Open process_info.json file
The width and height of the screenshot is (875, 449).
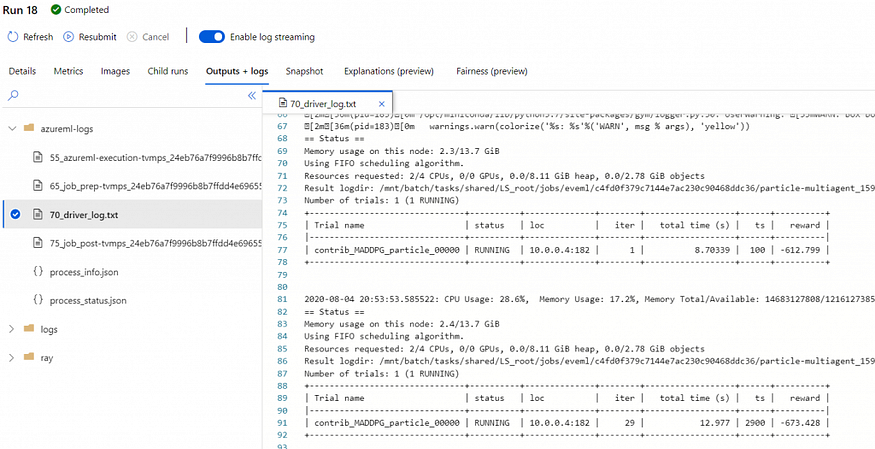click(84, 272)
